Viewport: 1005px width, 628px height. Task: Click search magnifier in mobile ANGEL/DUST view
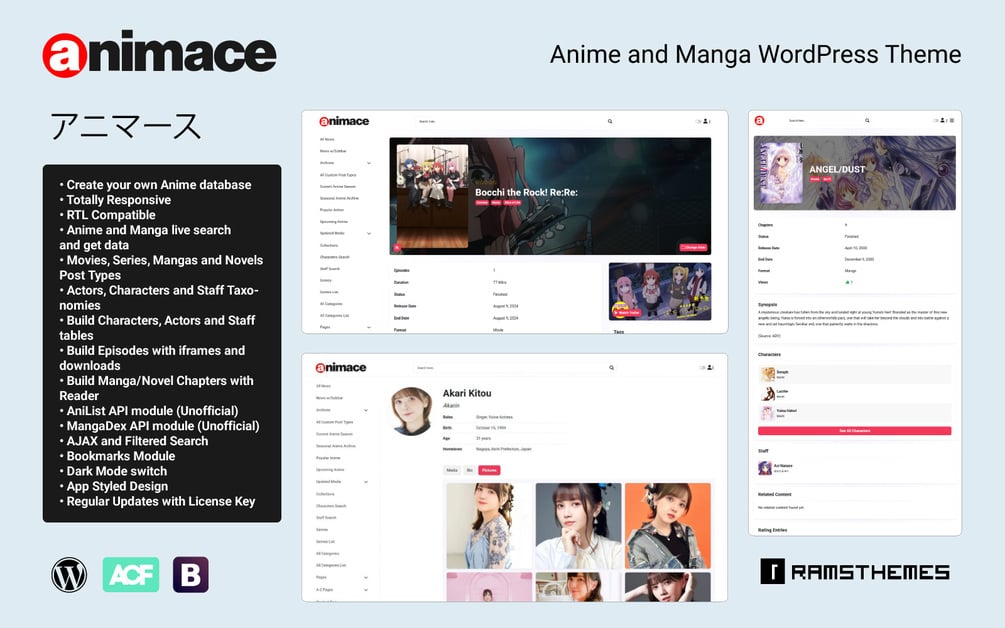click(x=867, y=120)
